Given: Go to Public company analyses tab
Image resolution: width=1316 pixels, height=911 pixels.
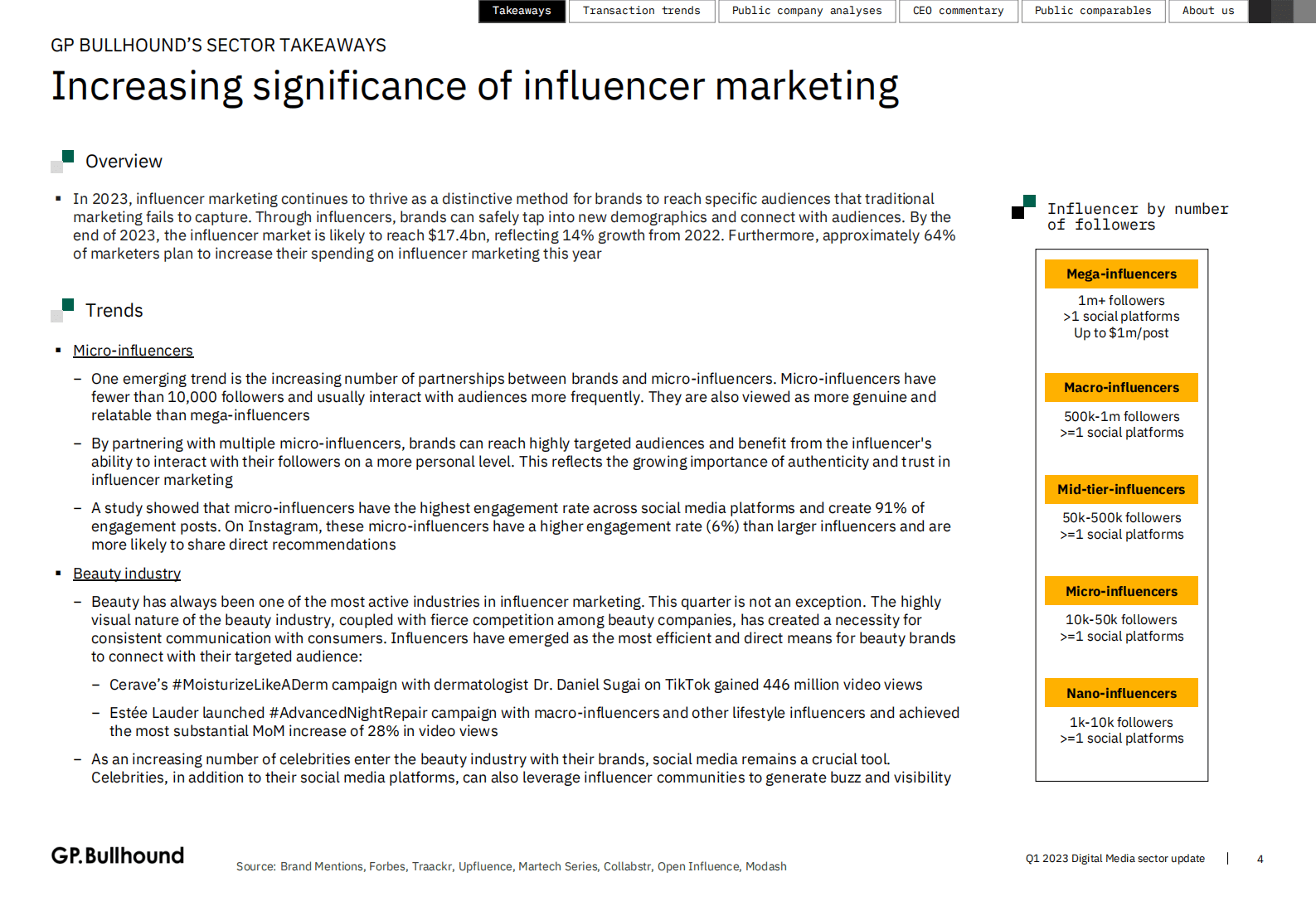Looking at the screenshot, I should pos(806,11).
